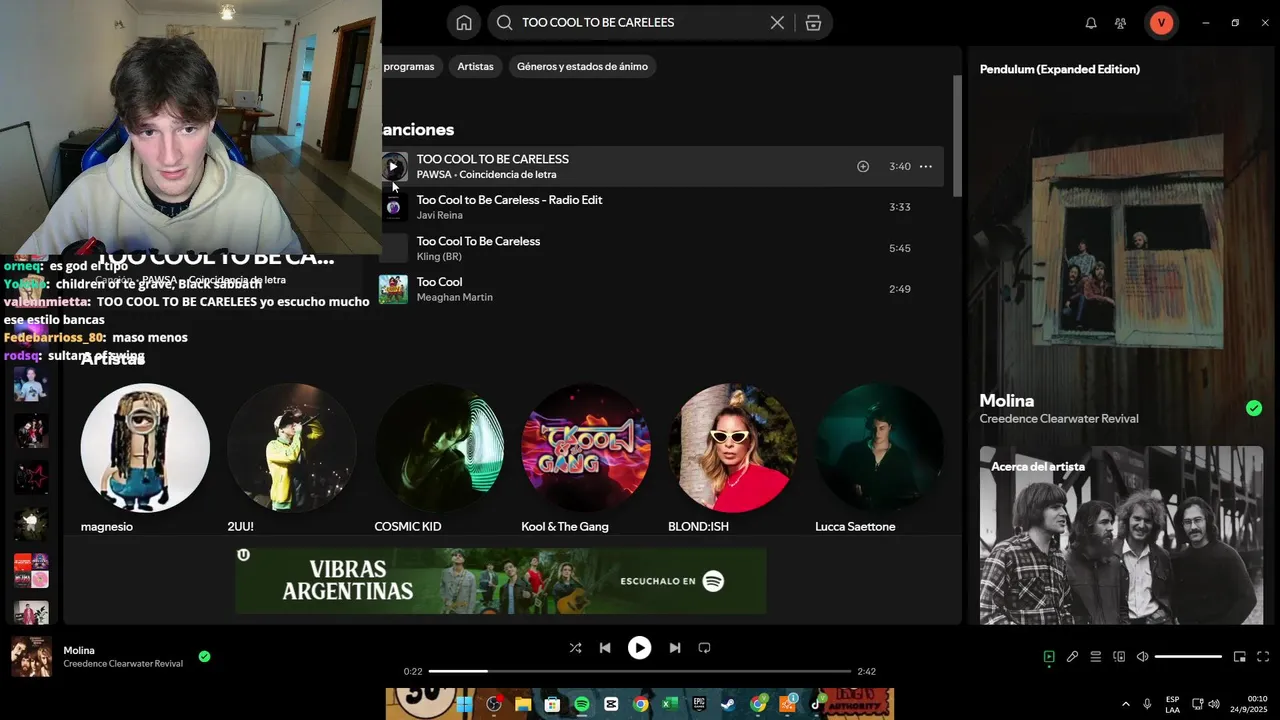Open Steam from the taskbar
The height and width of the screenshot is (720, 1280).
[729, 704]
